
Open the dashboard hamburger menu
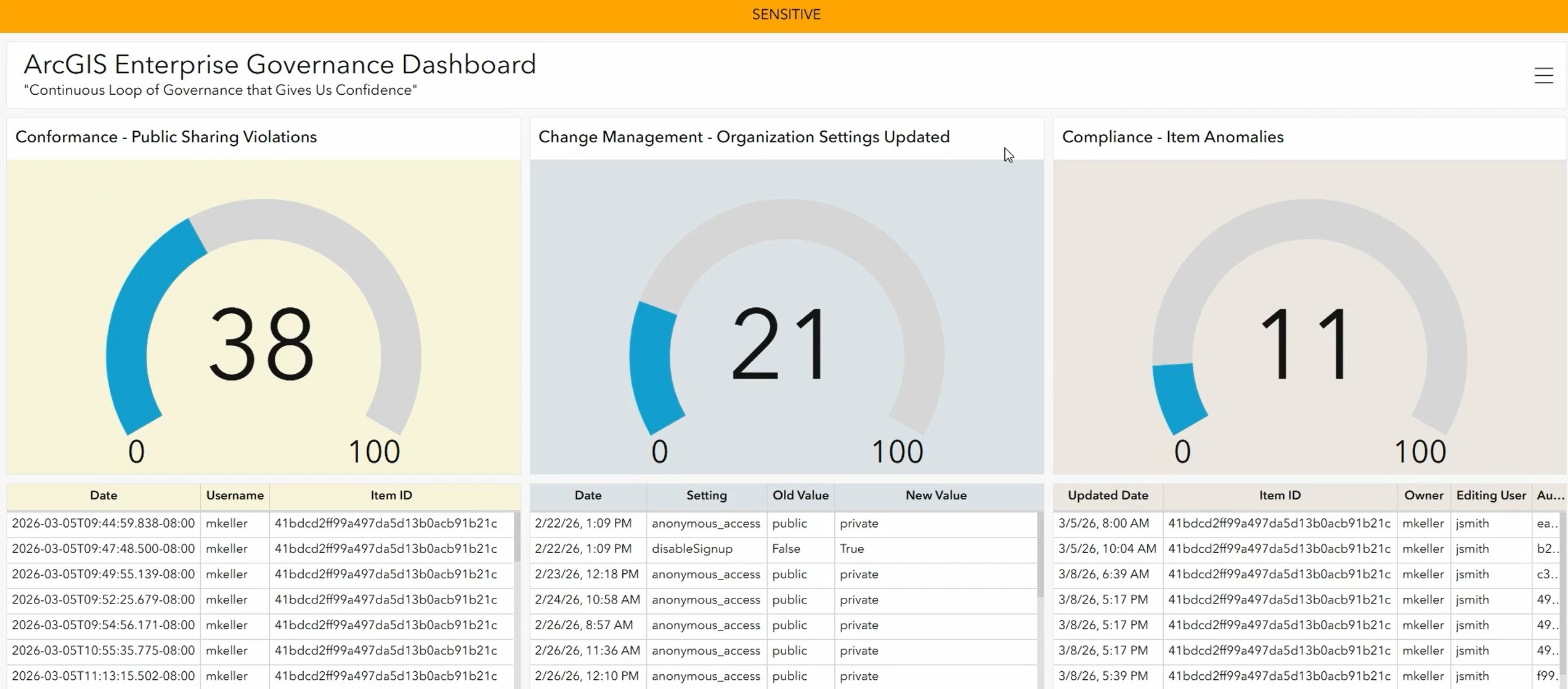coord(1543,75)
